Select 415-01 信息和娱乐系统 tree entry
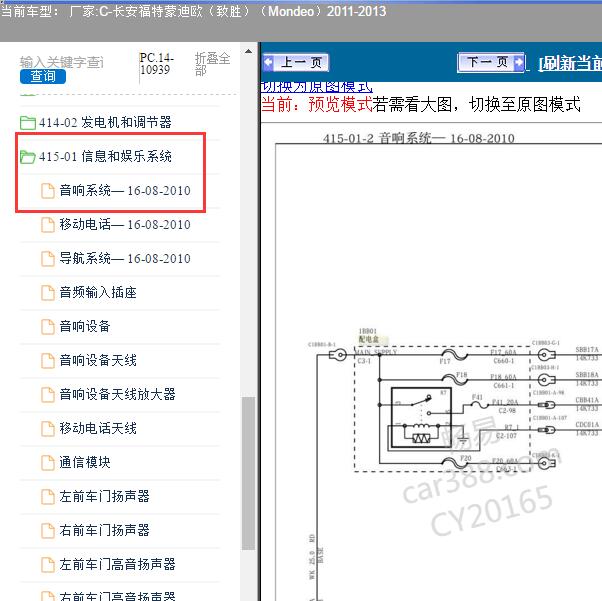 (x=105, y=157)
